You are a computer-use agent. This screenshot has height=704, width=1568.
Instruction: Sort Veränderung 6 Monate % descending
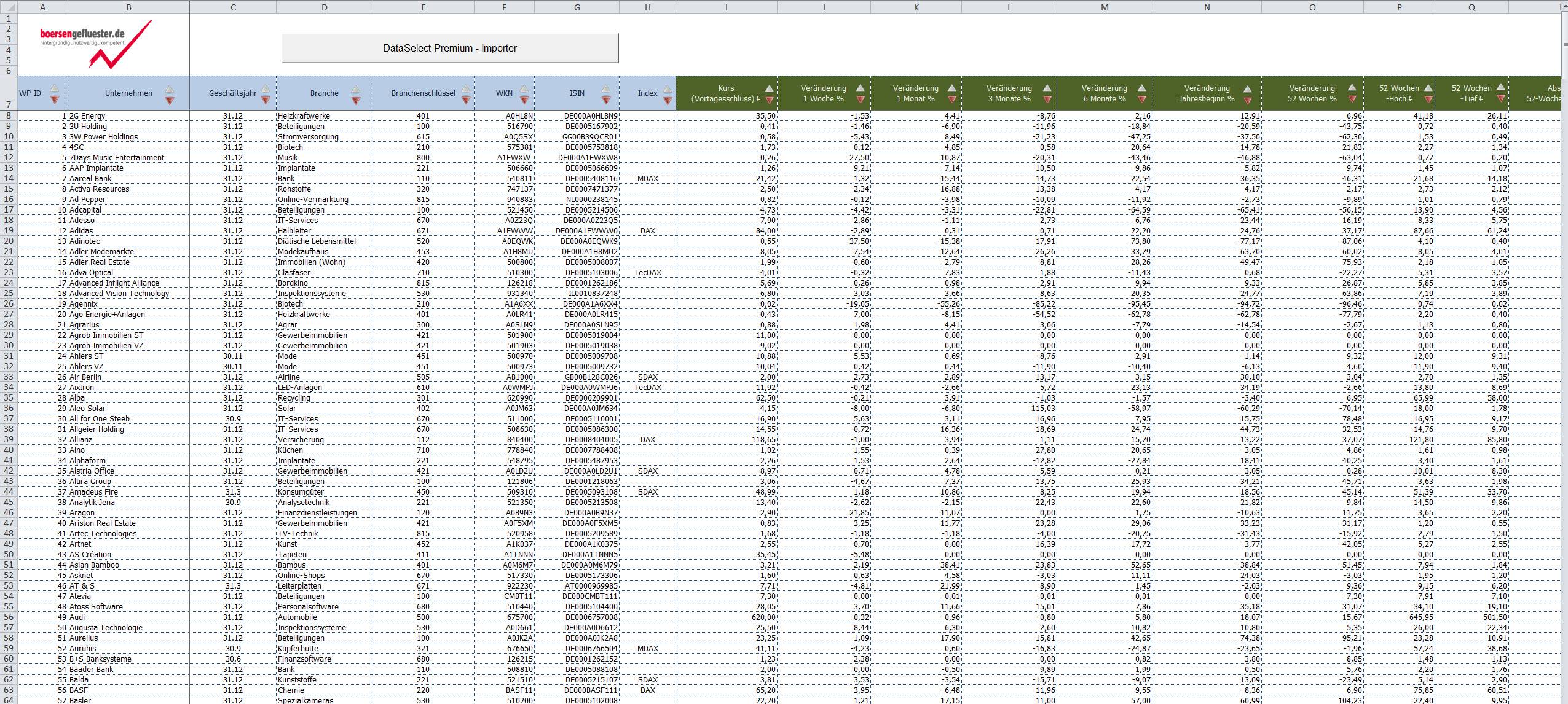(x=1142, y=100)
